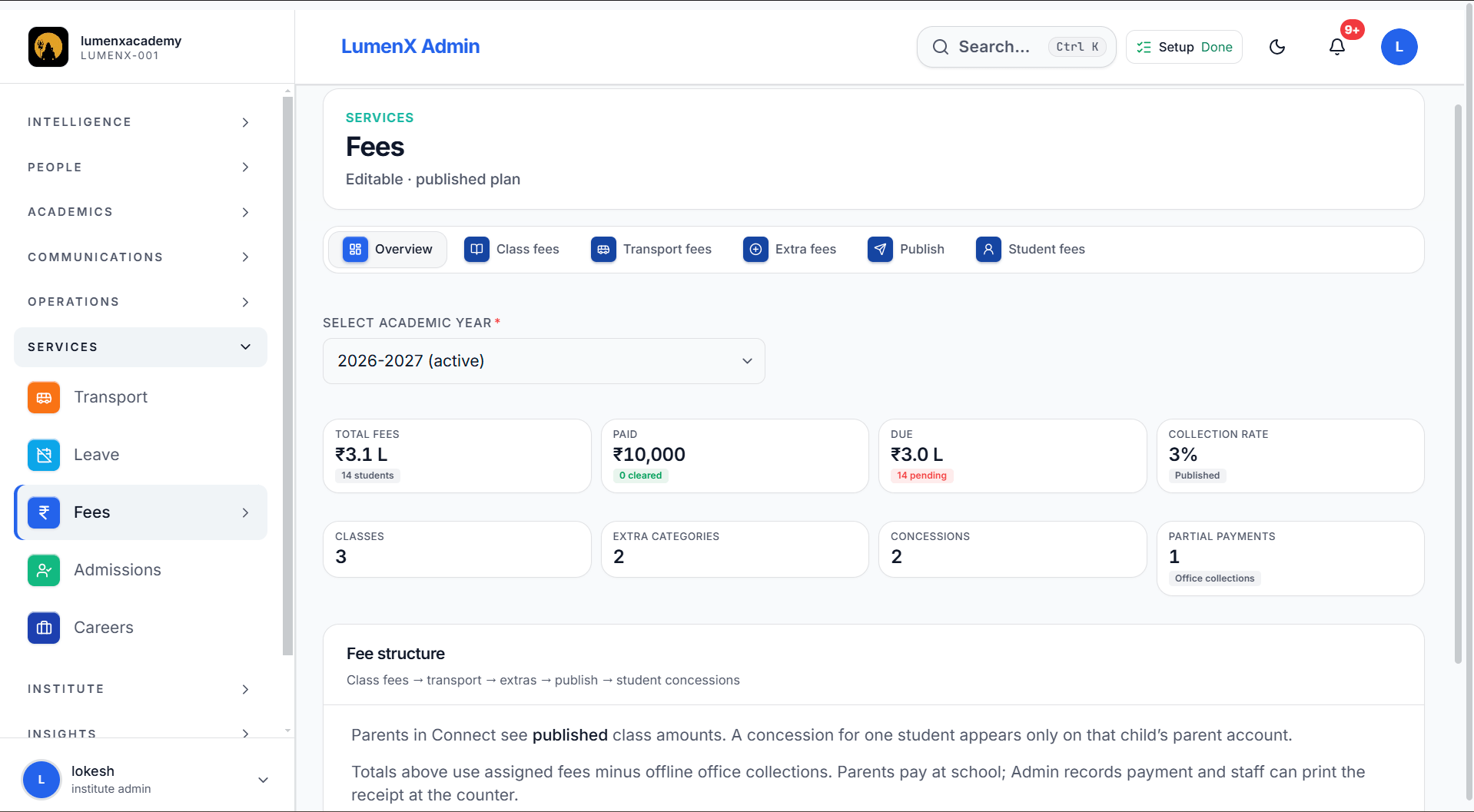Click the Setup Done button

(x=1184, y=47)
